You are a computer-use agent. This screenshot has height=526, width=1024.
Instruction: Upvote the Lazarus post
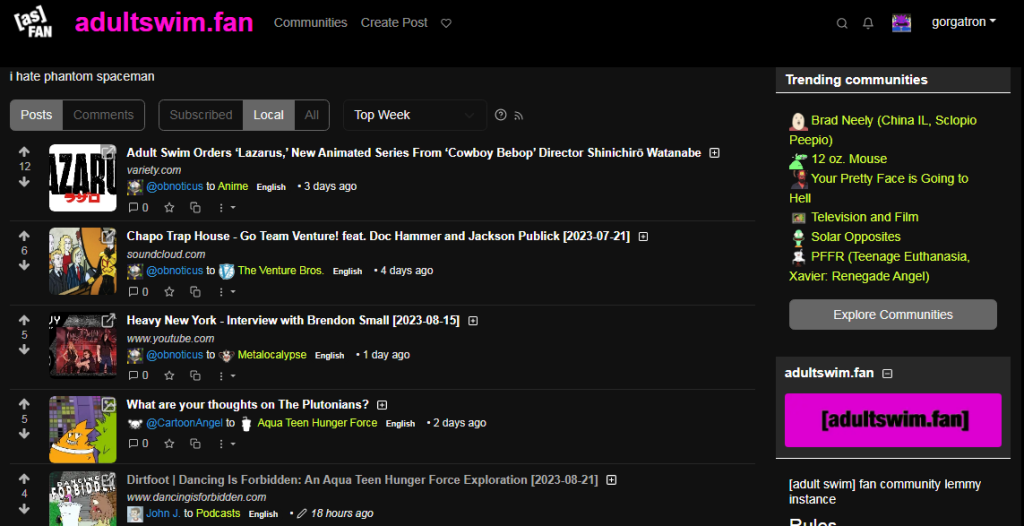click(x=24, y=152)
